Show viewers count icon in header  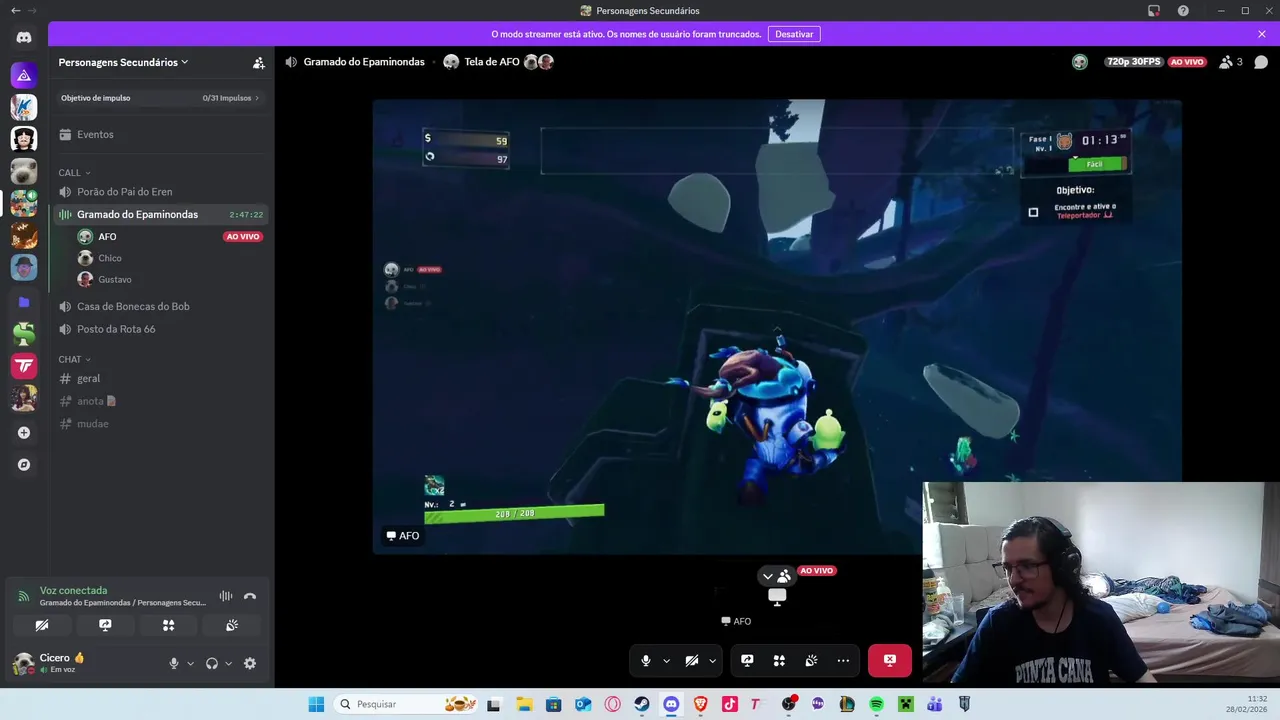coord(1230,62)
